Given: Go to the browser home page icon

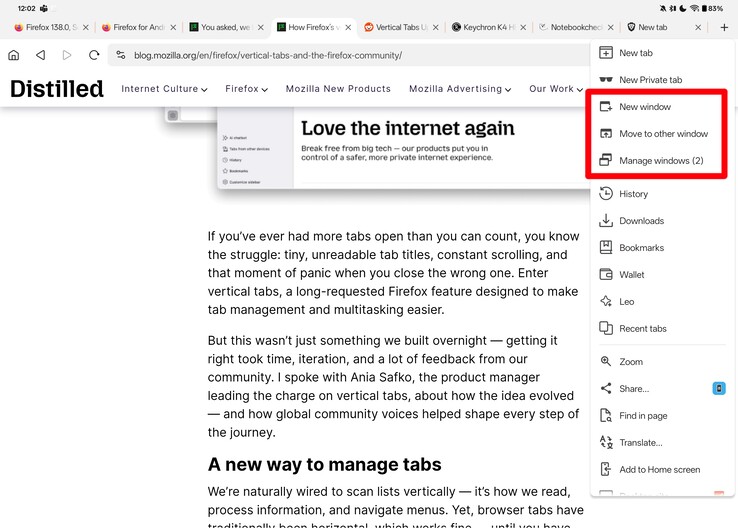Looking at the screenshot, I should [14, 55].
